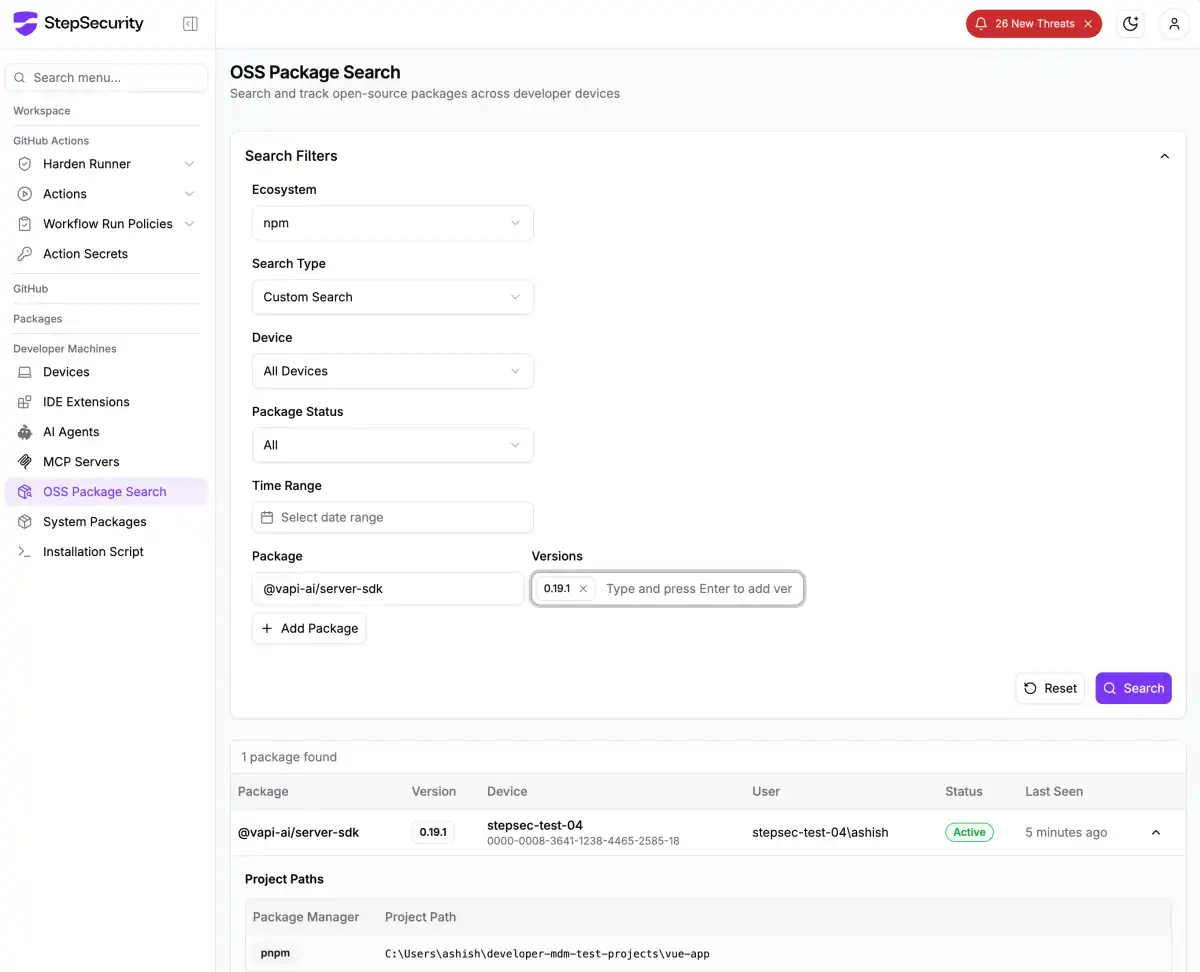
Task: Click the MCP Servers icon
Action: pos(25,462)
